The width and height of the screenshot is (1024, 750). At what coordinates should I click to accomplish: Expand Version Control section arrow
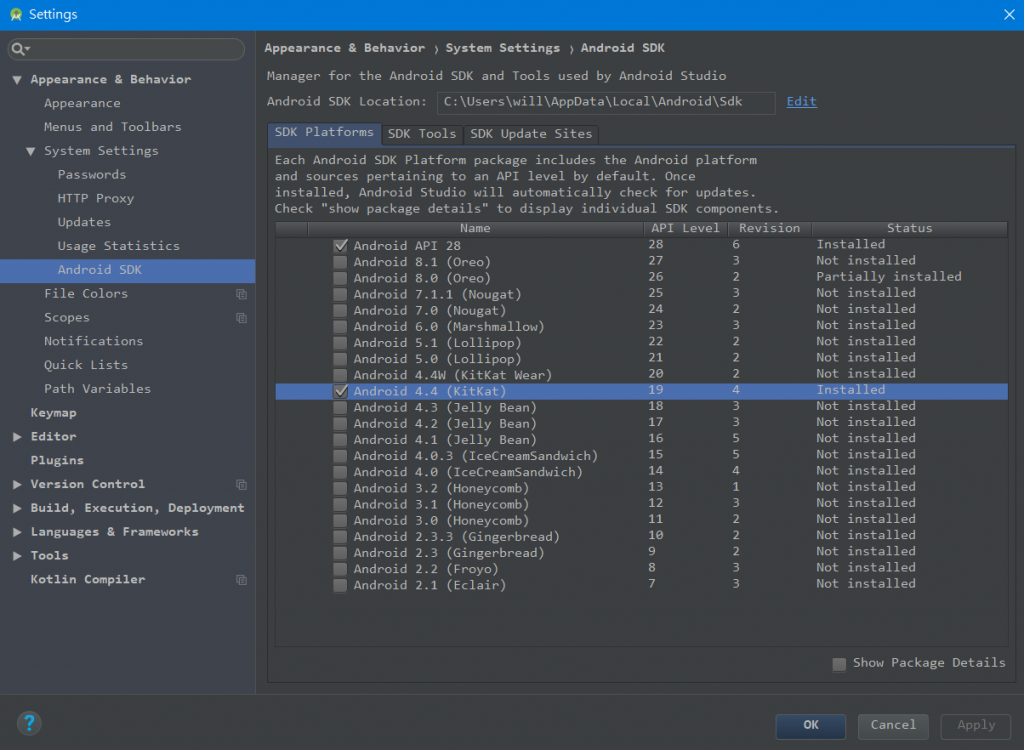(17, 484)
